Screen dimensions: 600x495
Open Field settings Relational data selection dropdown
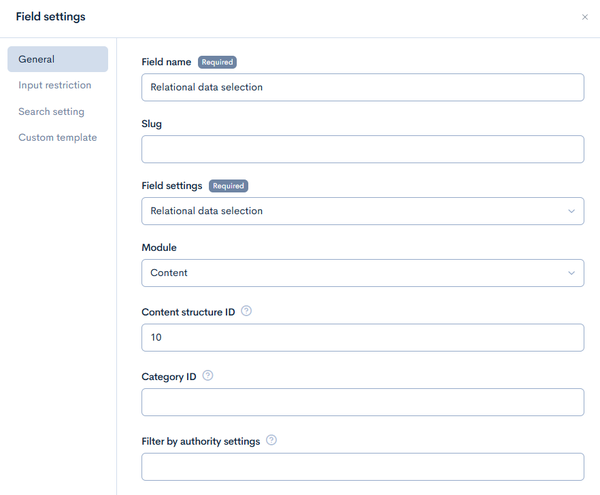[363, 211]
